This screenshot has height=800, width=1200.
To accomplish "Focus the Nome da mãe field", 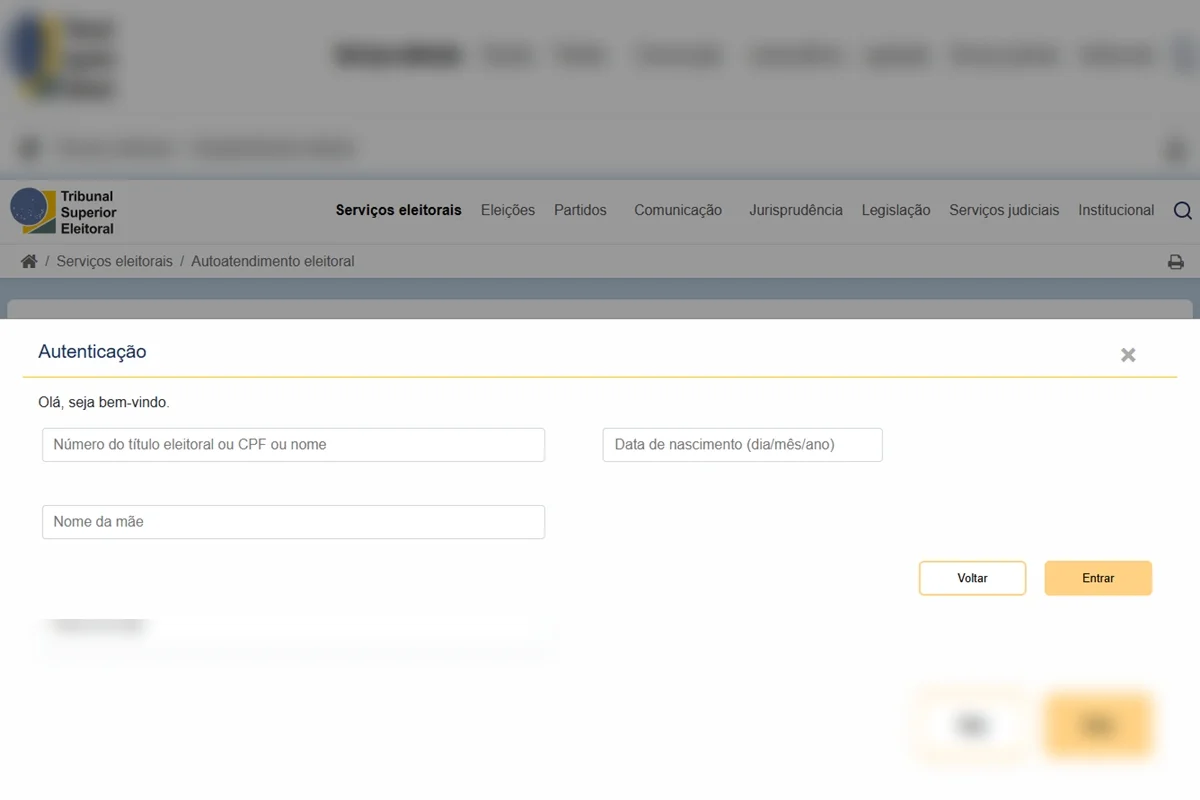I will [x=293, y=522].
